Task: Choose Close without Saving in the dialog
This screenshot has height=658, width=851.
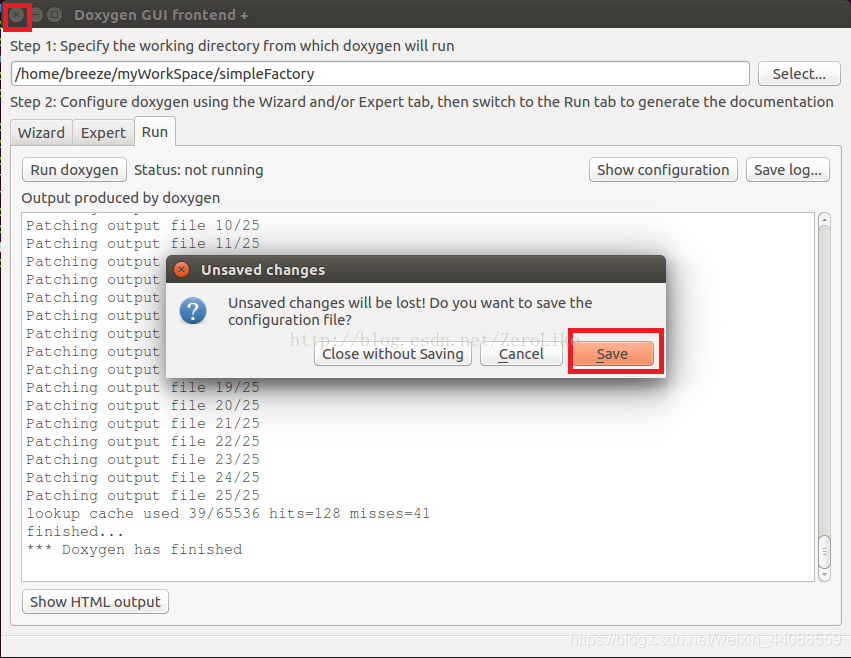Action: [x=392, y=353]
